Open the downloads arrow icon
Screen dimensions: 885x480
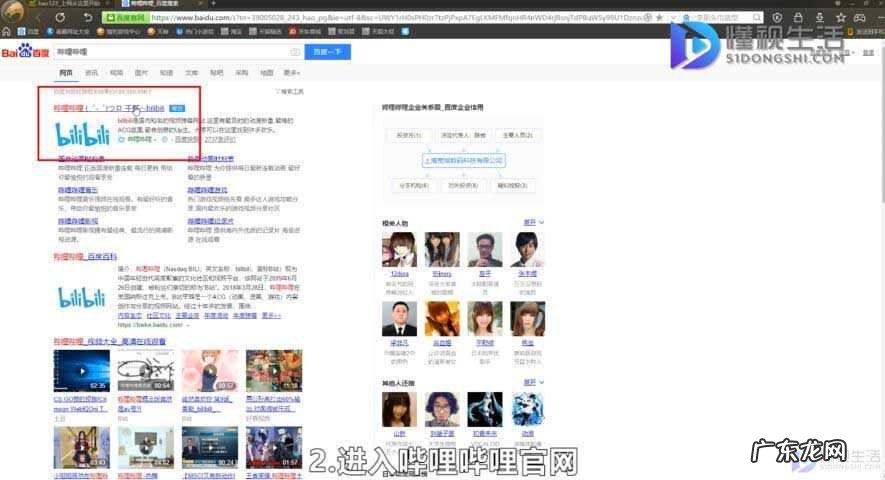tap(820, 18)
